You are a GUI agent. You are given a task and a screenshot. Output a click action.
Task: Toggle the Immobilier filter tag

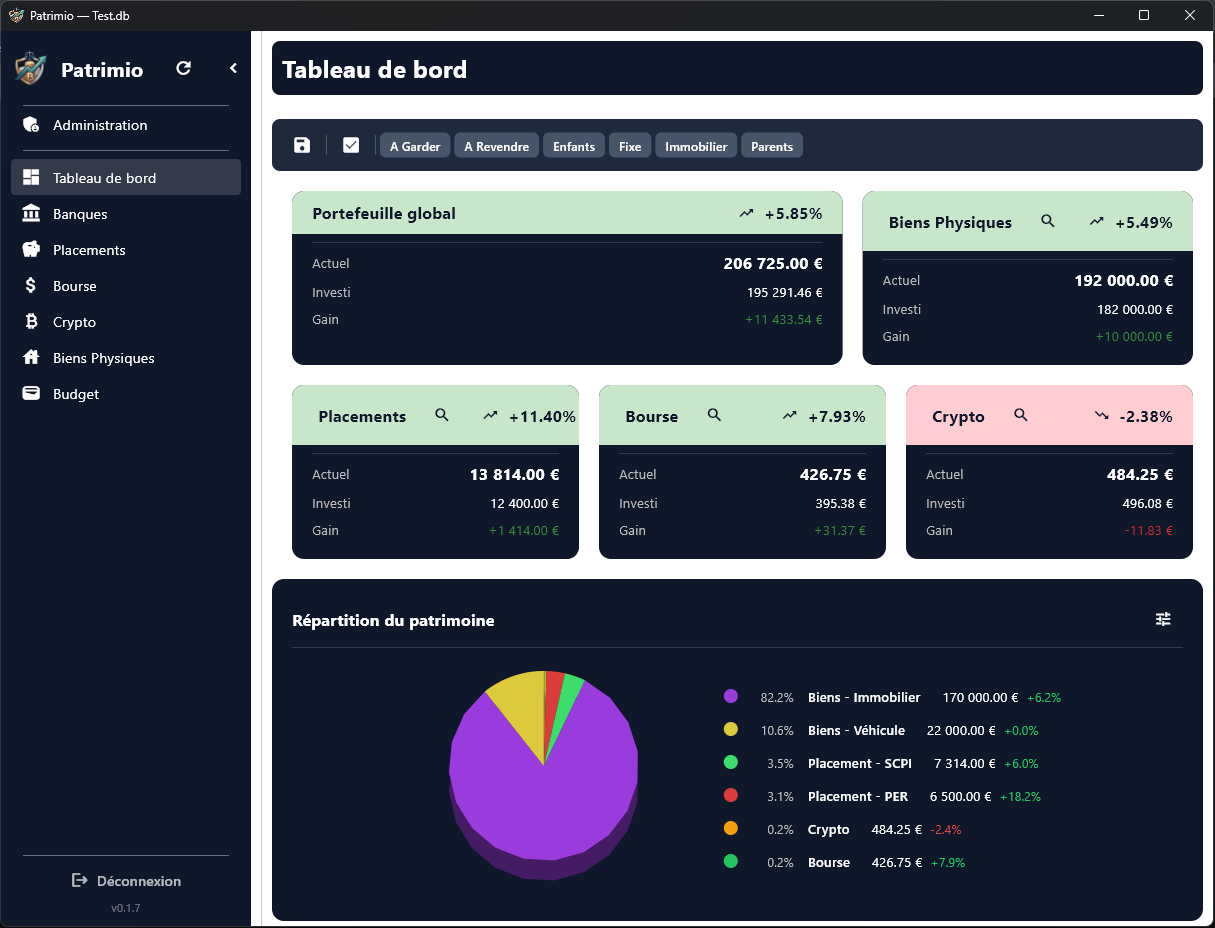pyautogui.click(x=696, y=146)
